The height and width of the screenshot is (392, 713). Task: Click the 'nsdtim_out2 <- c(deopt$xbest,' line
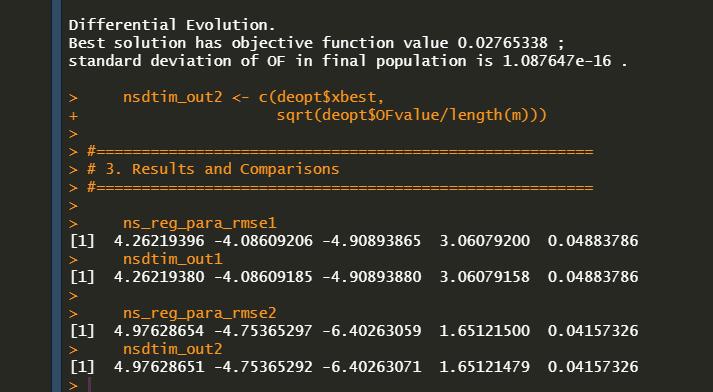[254, 97]
